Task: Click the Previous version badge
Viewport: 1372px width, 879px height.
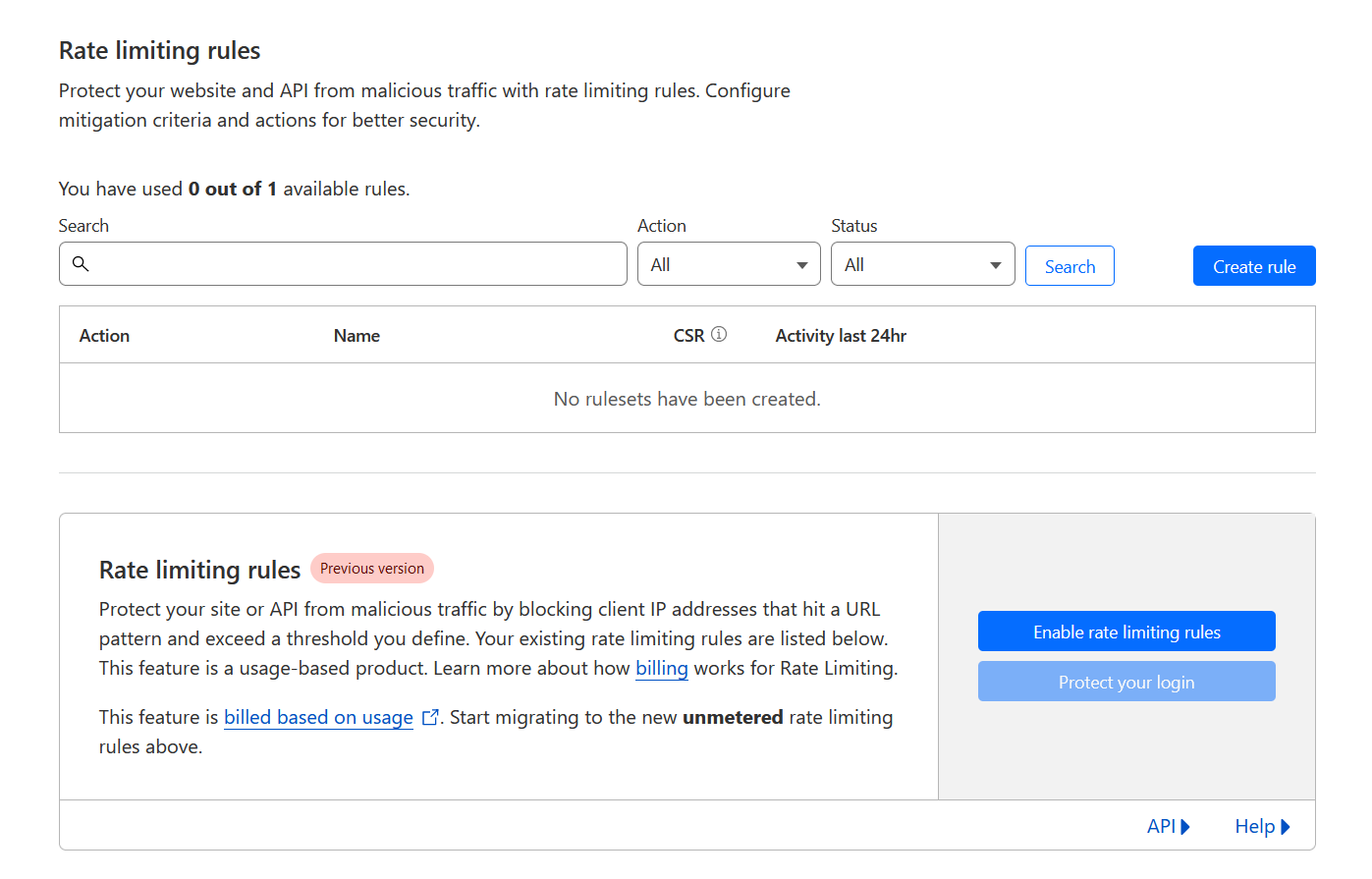Action: click(371, 568)
